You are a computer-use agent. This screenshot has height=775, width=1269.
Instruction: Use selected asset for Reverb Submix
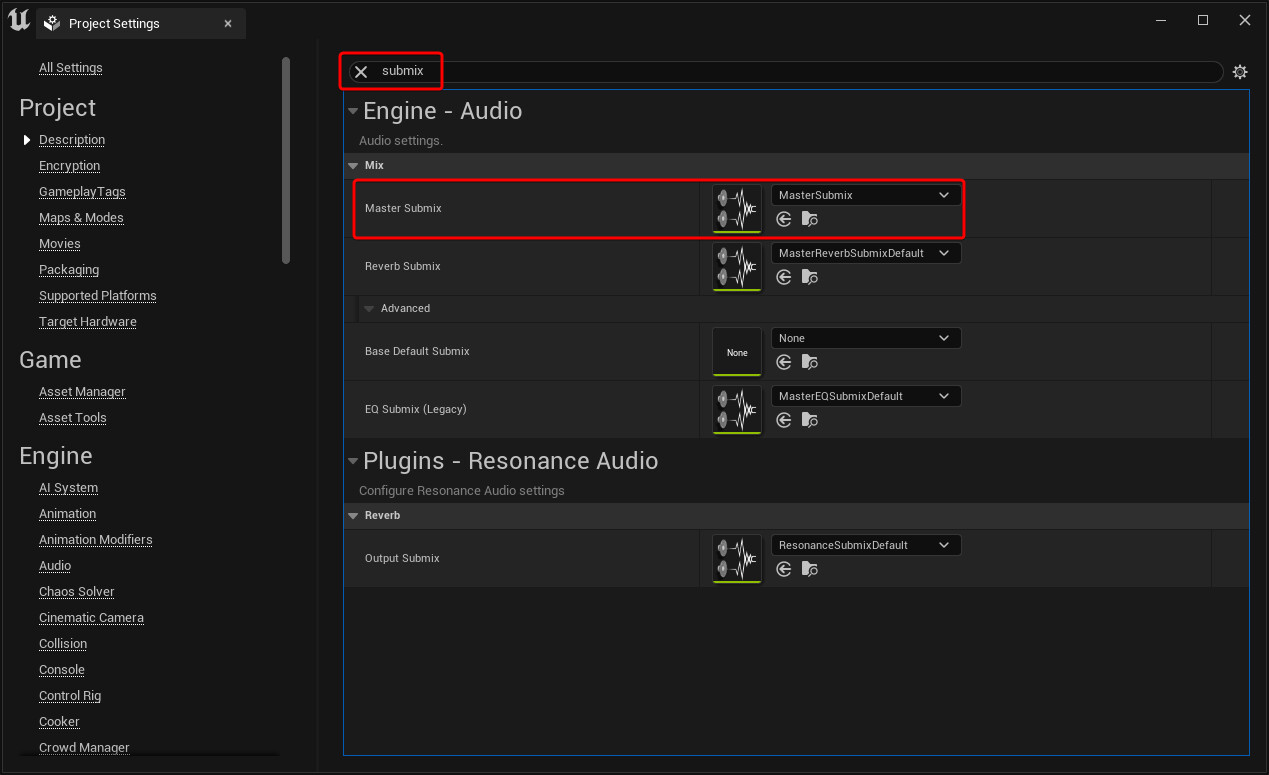(783, 276)
